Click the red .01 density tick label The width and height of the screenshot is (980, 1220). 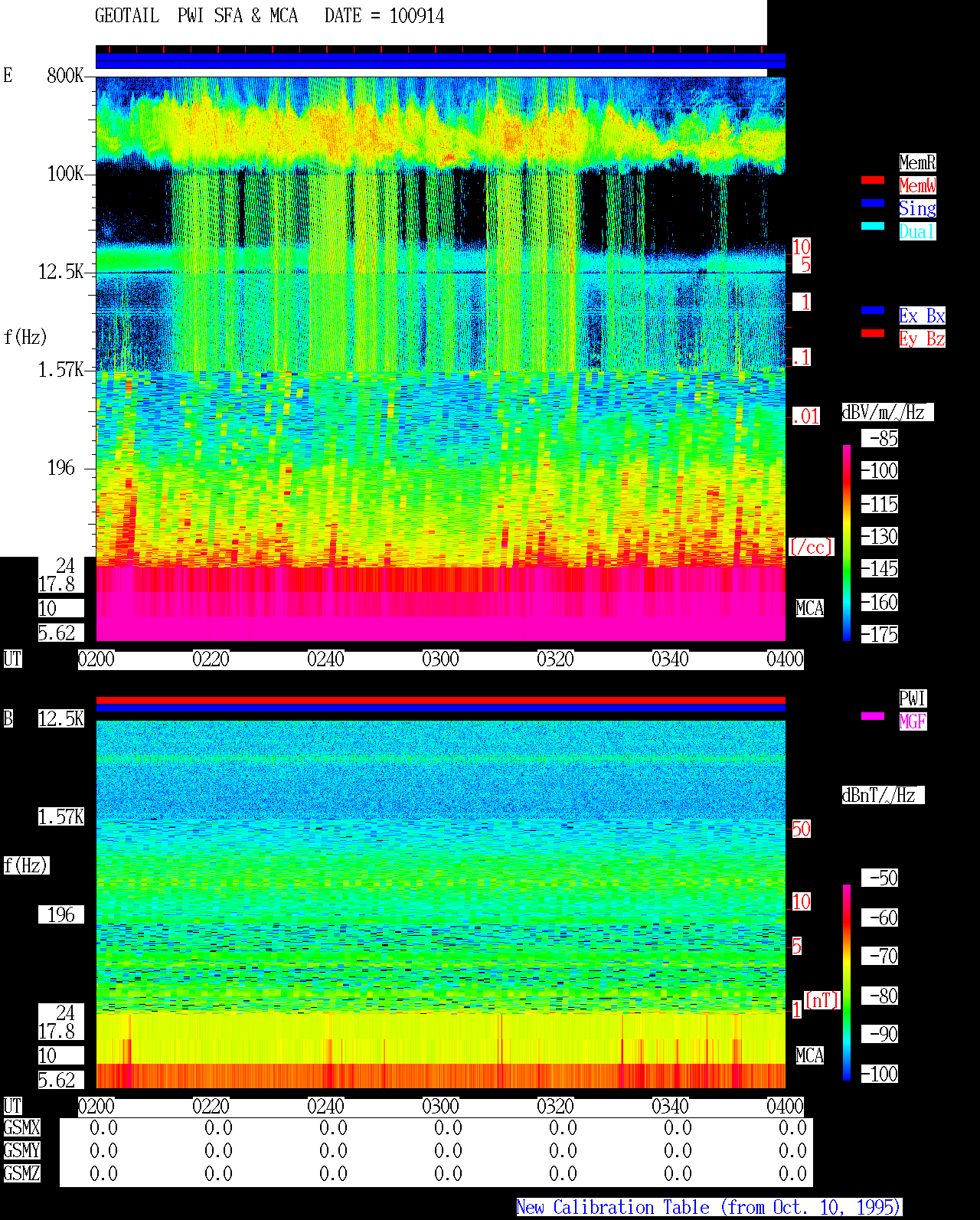(x=806, y=417)
